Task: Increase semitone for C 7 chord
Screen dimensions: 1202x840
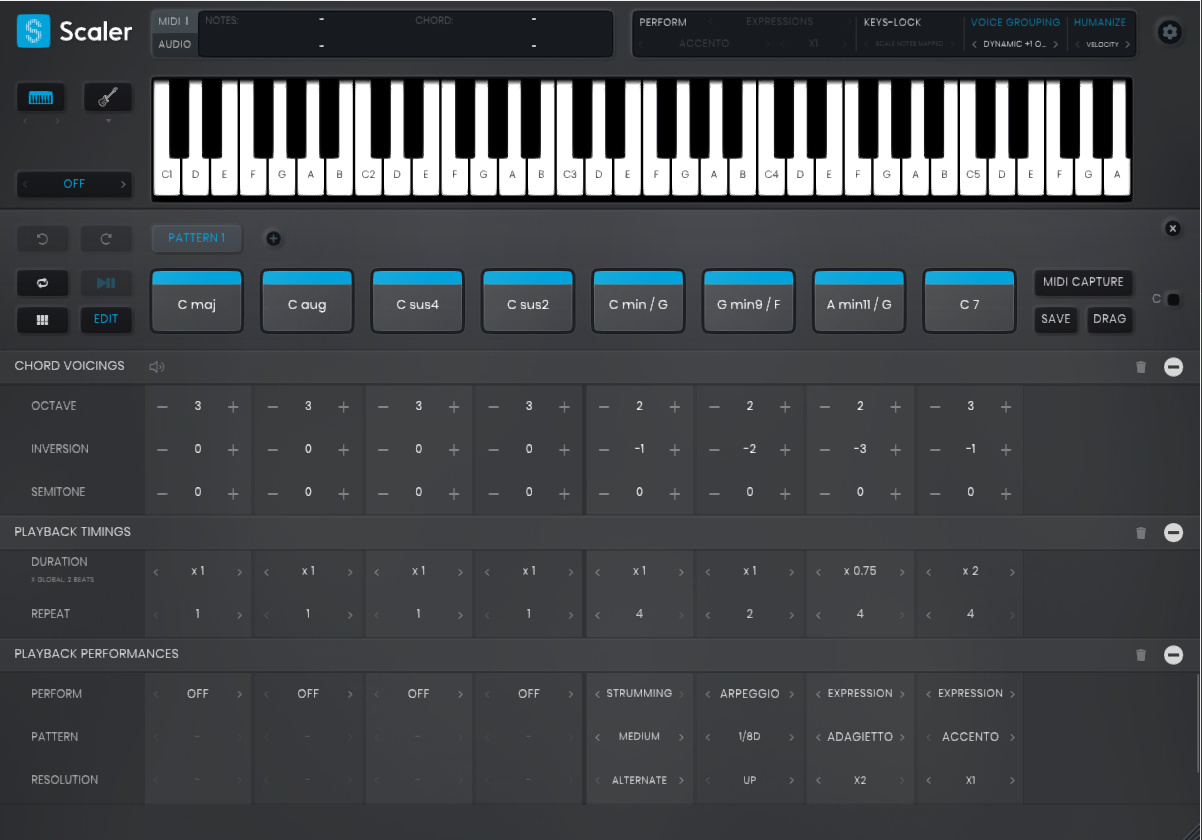Action: click(x=1006, y=493)
